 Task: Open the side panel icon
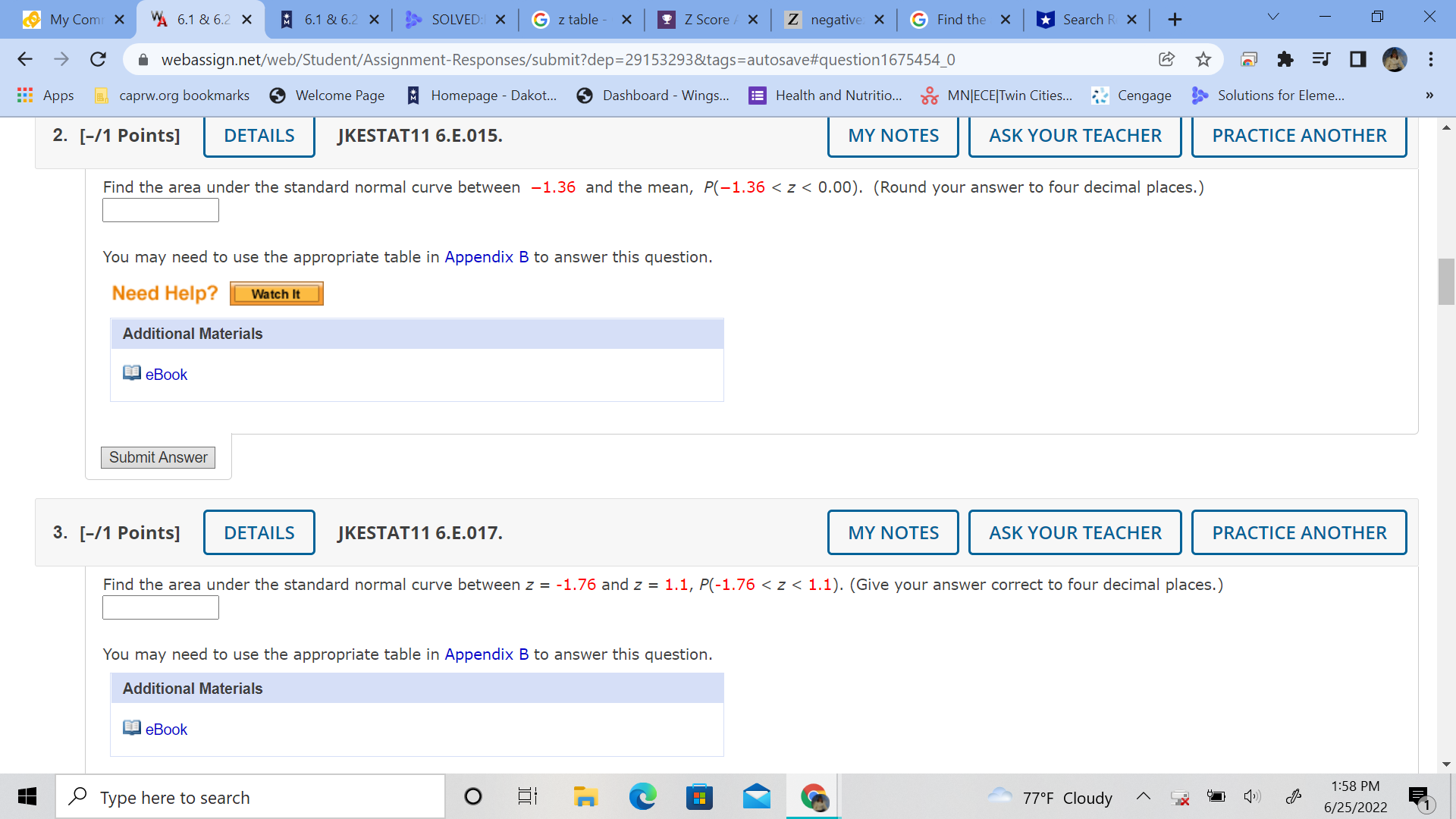pyautogui.click(x=1357, y=59)
